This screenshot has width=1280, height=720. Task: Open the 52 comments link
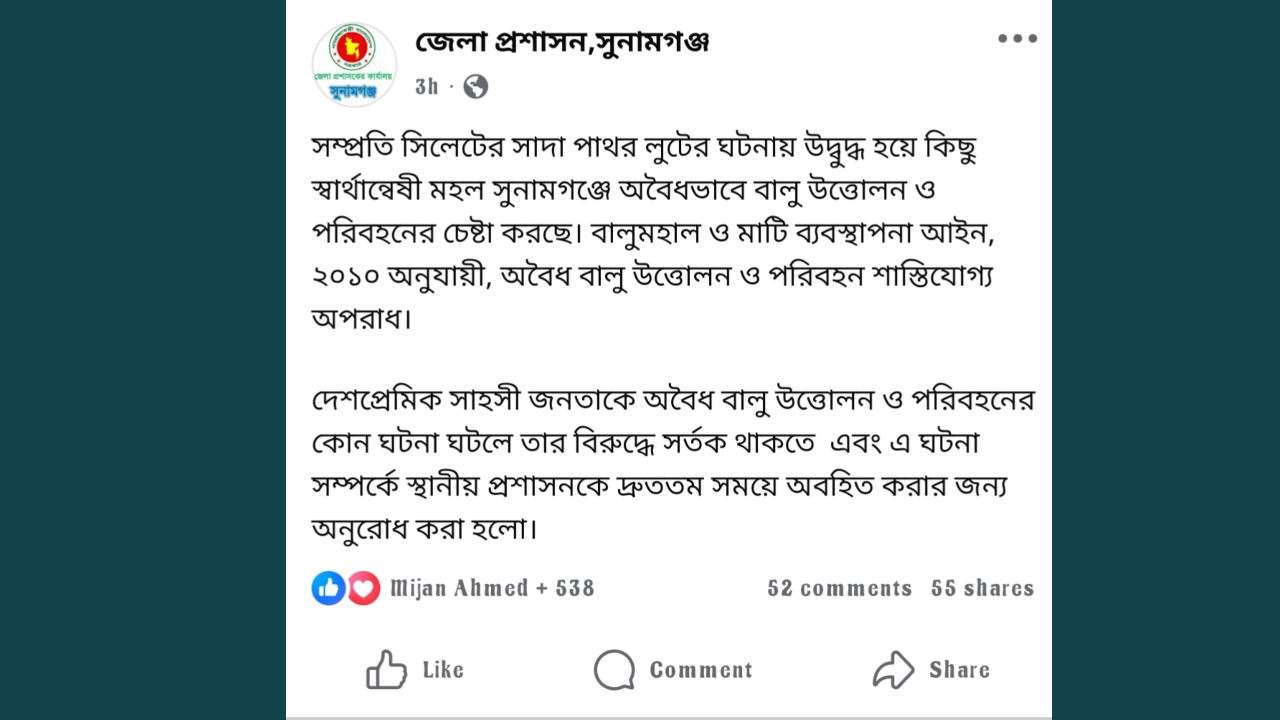coord(839,588)
